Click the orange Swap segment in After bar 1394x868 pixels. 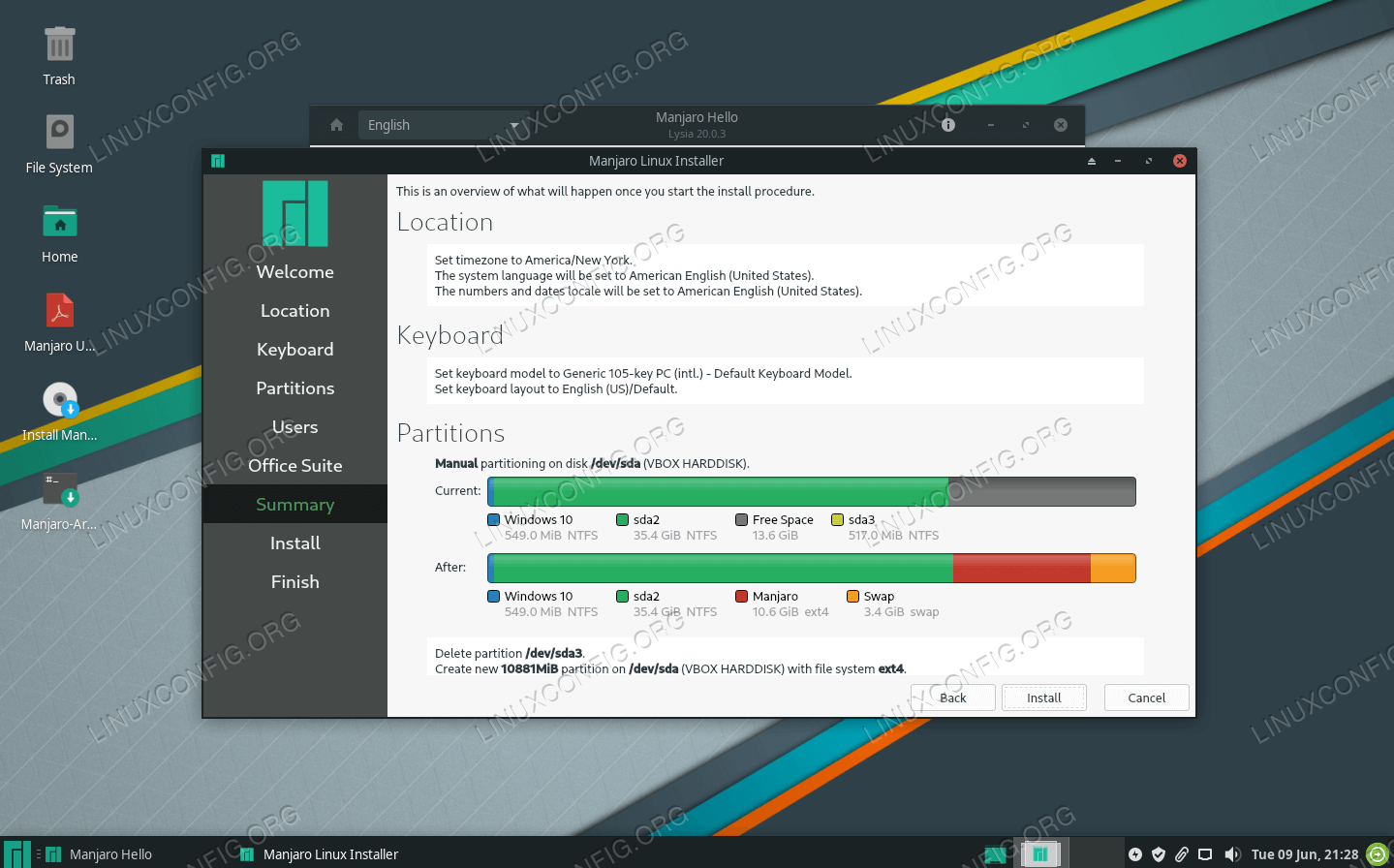(1113, 568)
